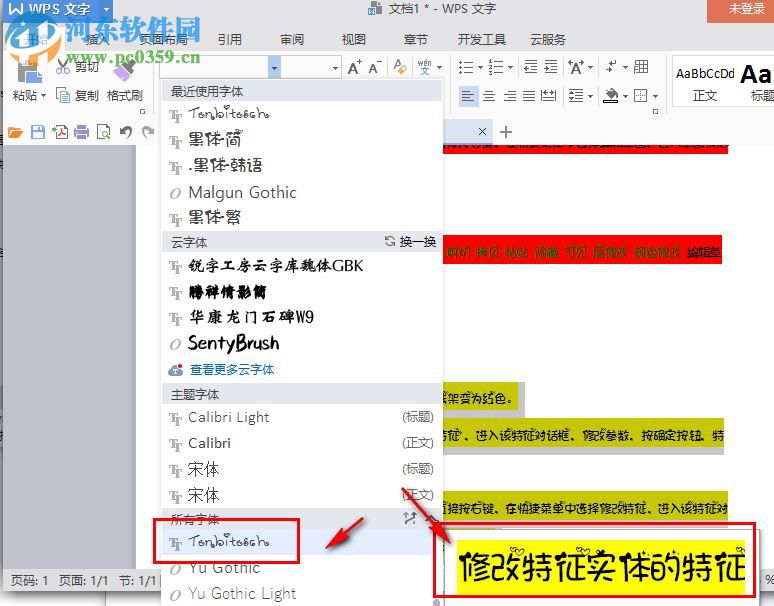Screen dimensions: 774x606
Task: Open the 开发工具 tab
Action: tap(481, 39)
